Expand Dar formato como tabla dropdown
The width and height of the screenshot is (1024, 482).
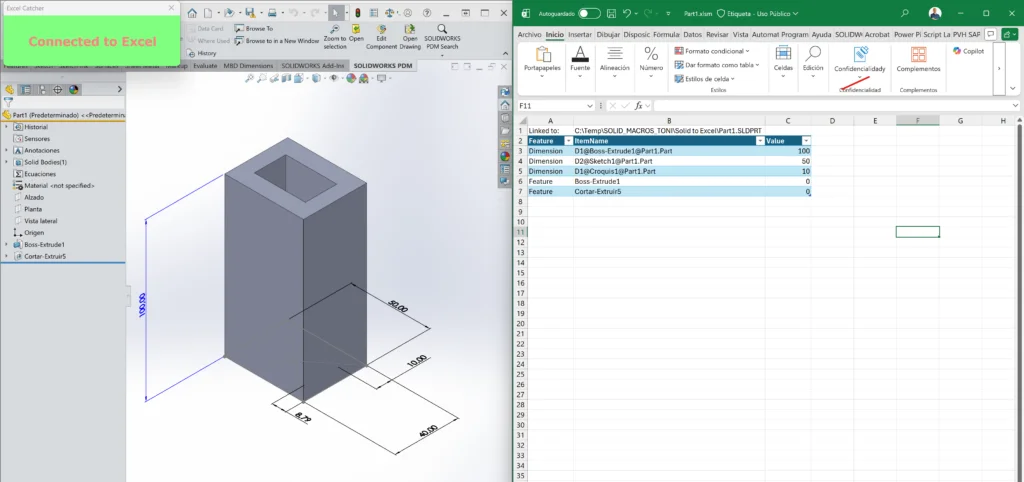758,65
